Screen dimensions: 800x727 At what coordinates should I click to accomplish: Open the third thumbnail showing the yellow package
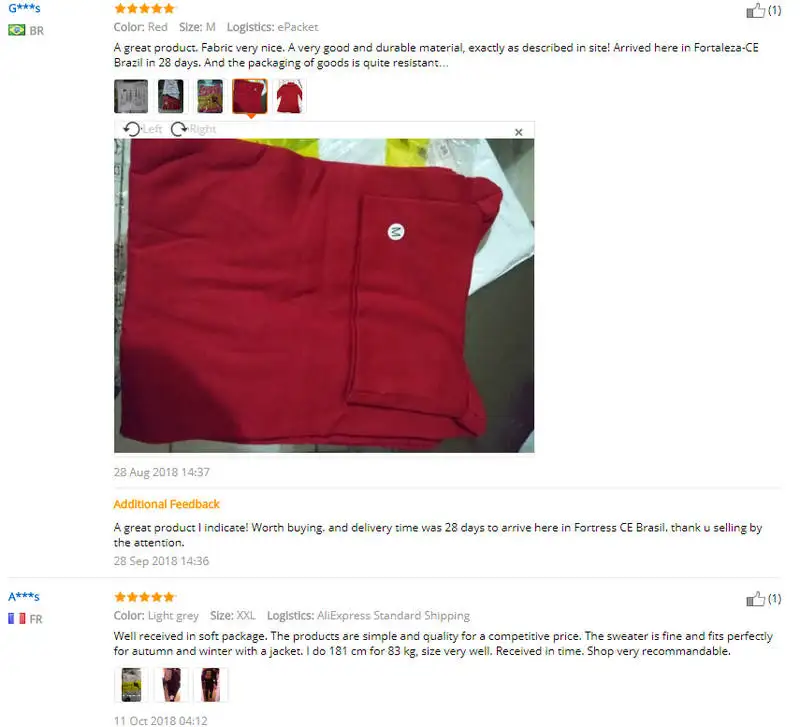(210, 96)
